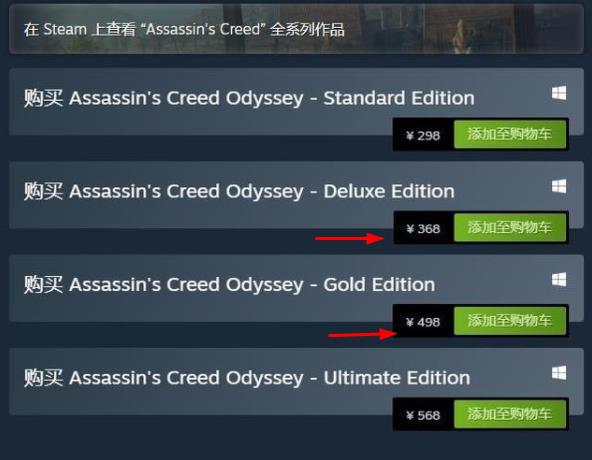
Task: Add Standard Edition to cart
Action: click(x=510, y=134)
